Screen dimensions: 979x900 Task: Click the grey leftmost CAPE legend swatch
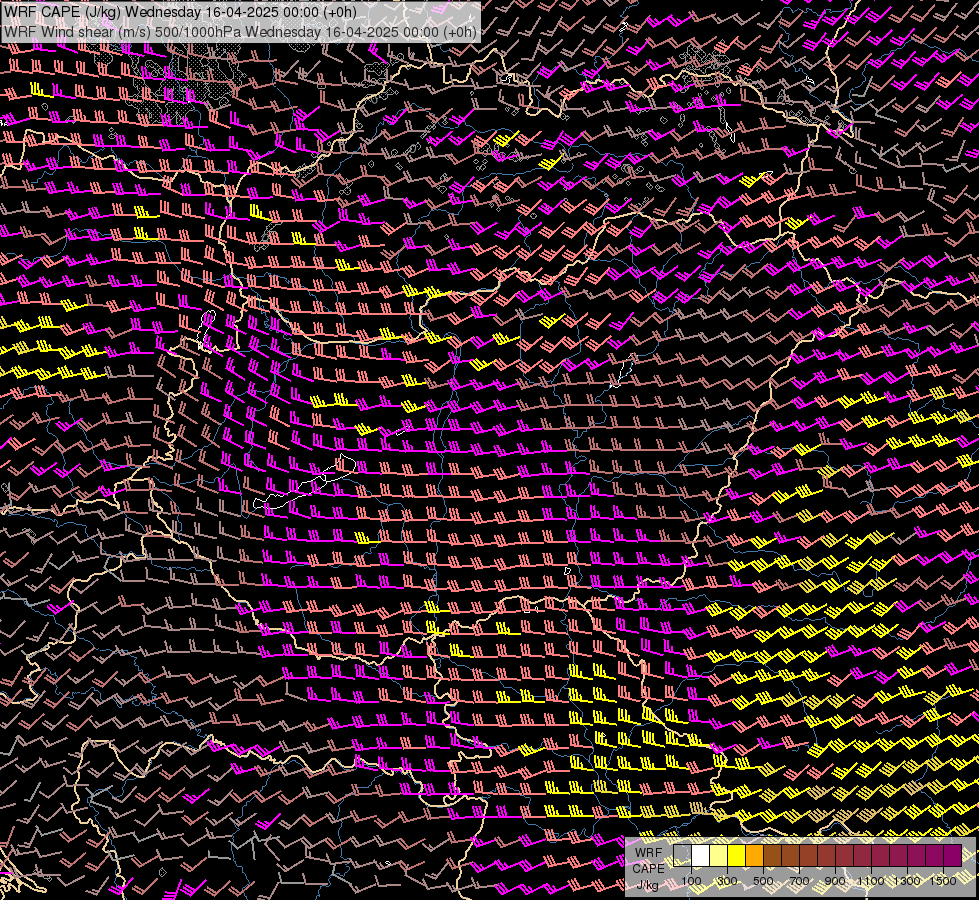[x=682, y=856]
